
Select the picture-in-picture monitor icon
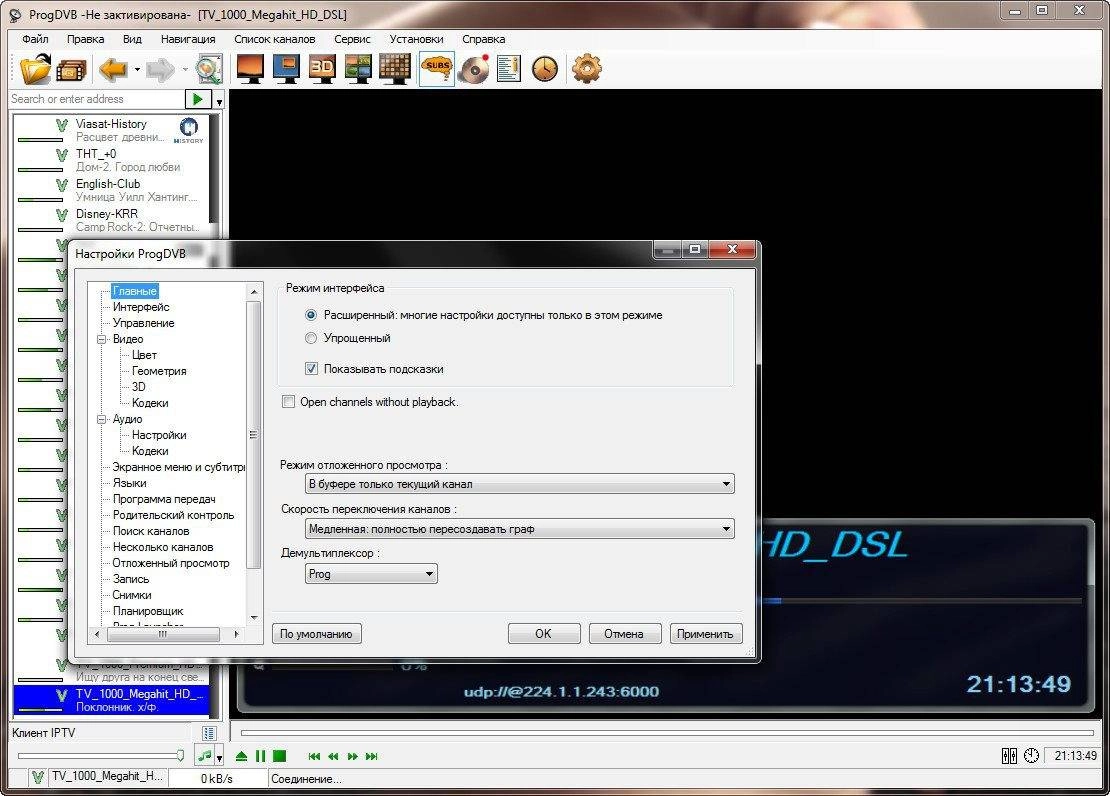point(287,69)
